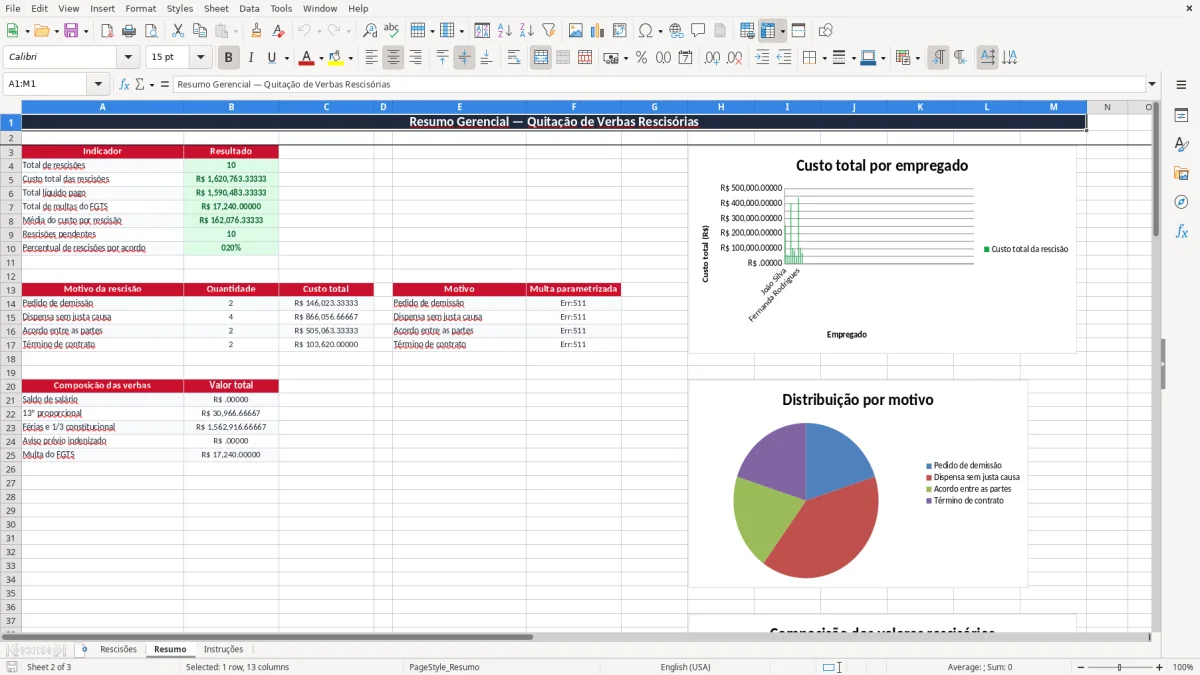Open the Save dropdown arrow
The image size is (1200, 675).
coord(85,31)
